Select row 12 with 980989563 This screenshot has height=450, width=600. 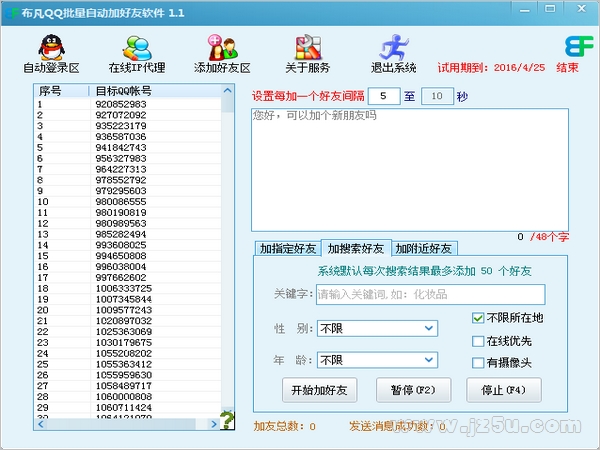pyautogui.click(x=128, y=223)
